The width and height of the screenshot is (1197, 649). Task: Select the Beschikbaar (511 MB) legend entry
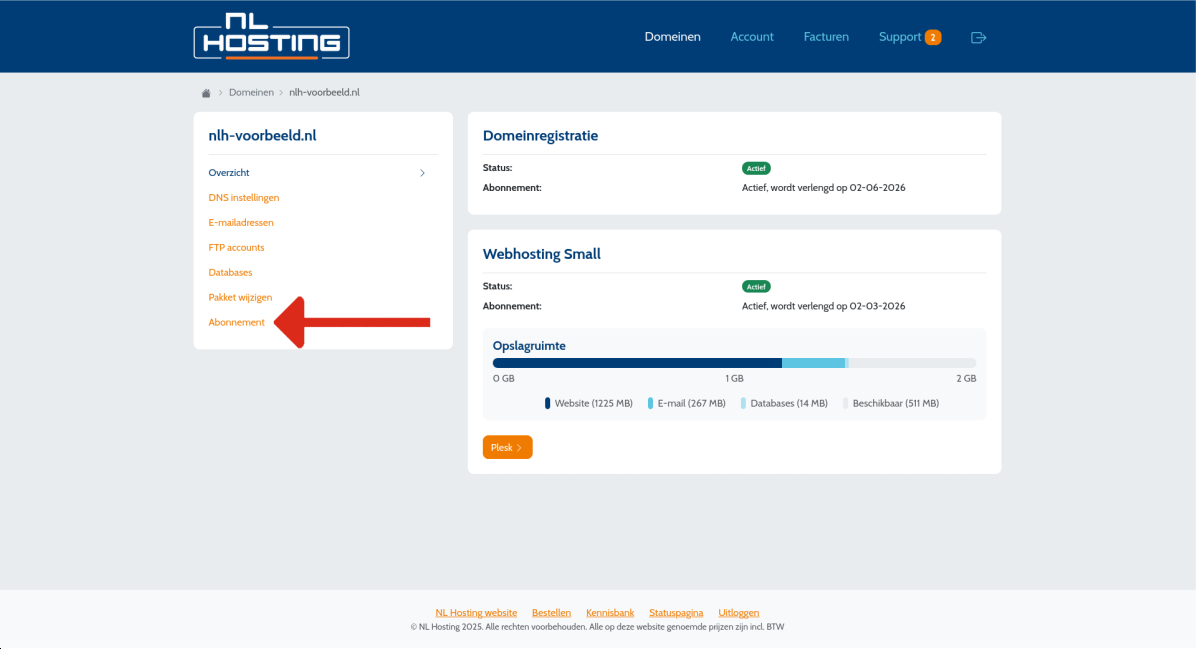pos(891,403)
